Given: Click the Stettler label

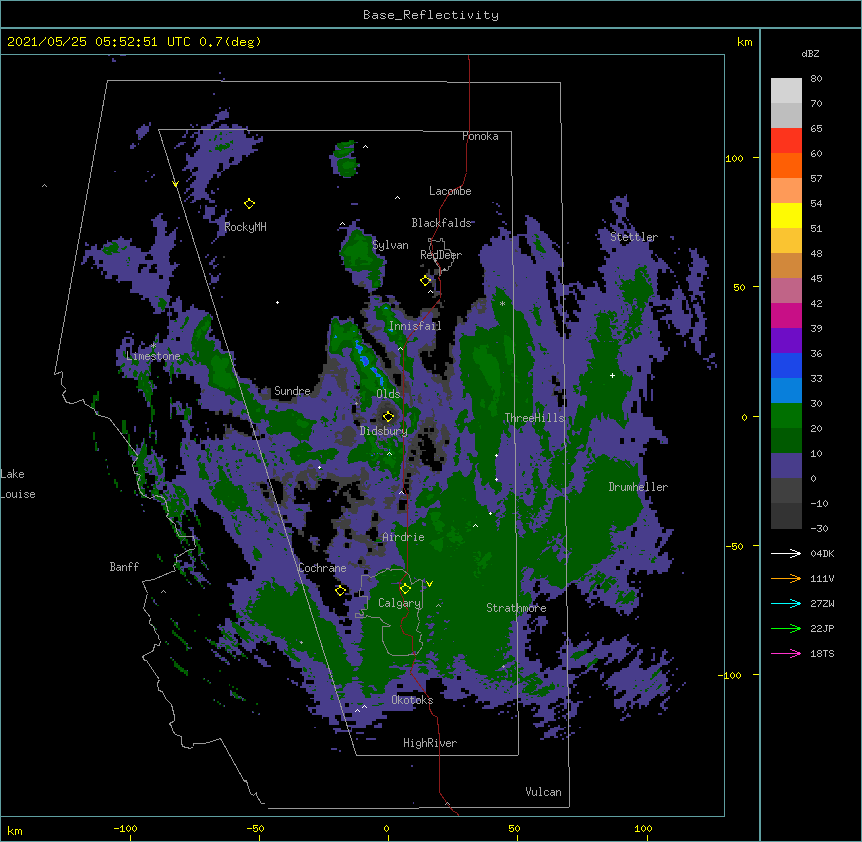Looking at the screenshot, I should [634, 237].
